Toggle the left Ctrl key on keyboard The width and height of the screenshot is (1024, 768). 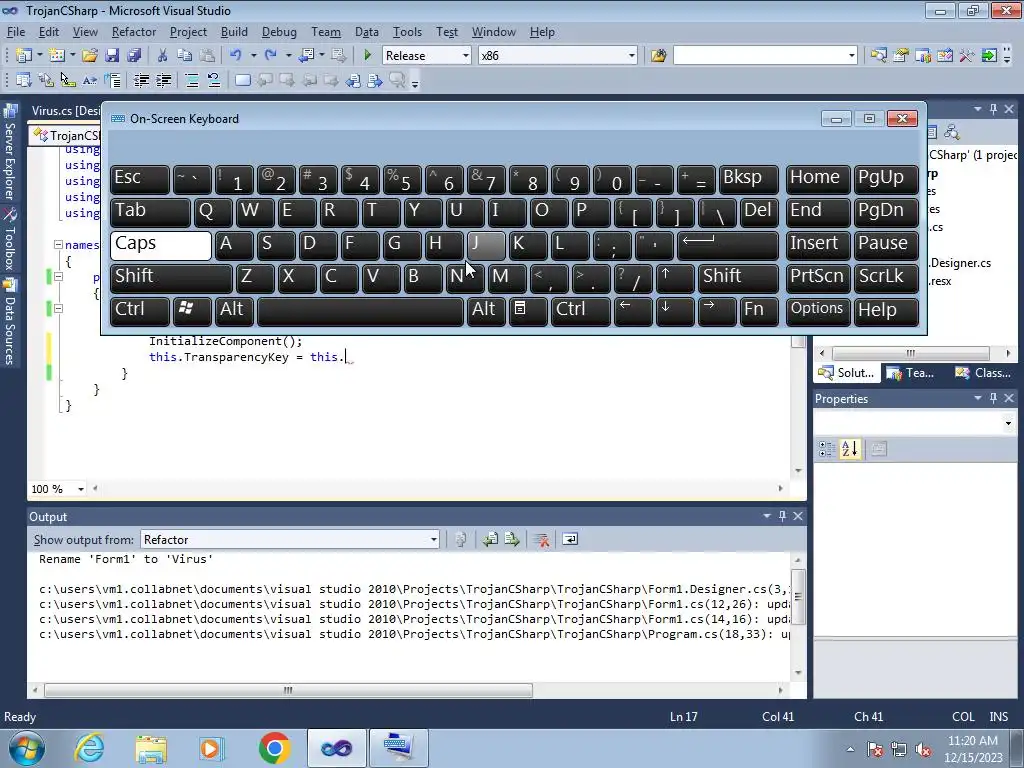pyautogui.click(x=140, y=311)
